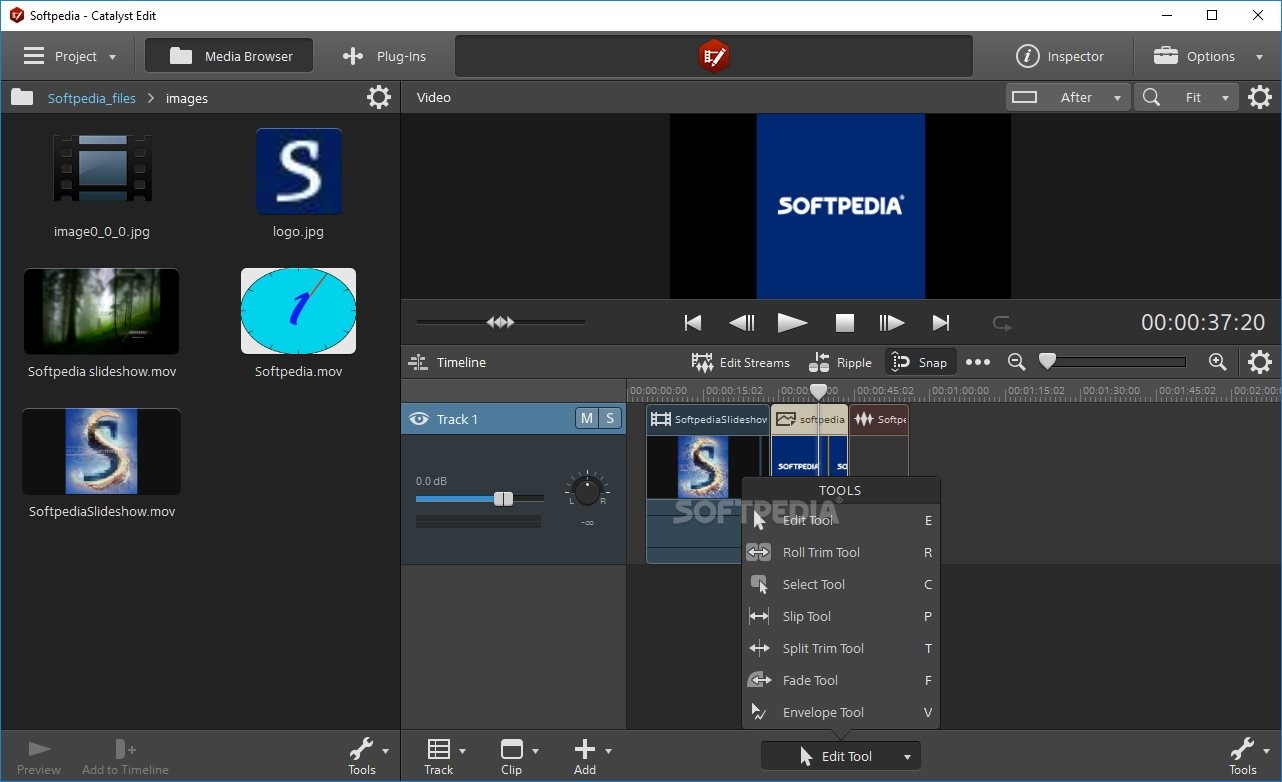Click the red Catalyst Edit logo icon
The height and width of the screenshot is (782, 1282).
click(x=713, y=56)
